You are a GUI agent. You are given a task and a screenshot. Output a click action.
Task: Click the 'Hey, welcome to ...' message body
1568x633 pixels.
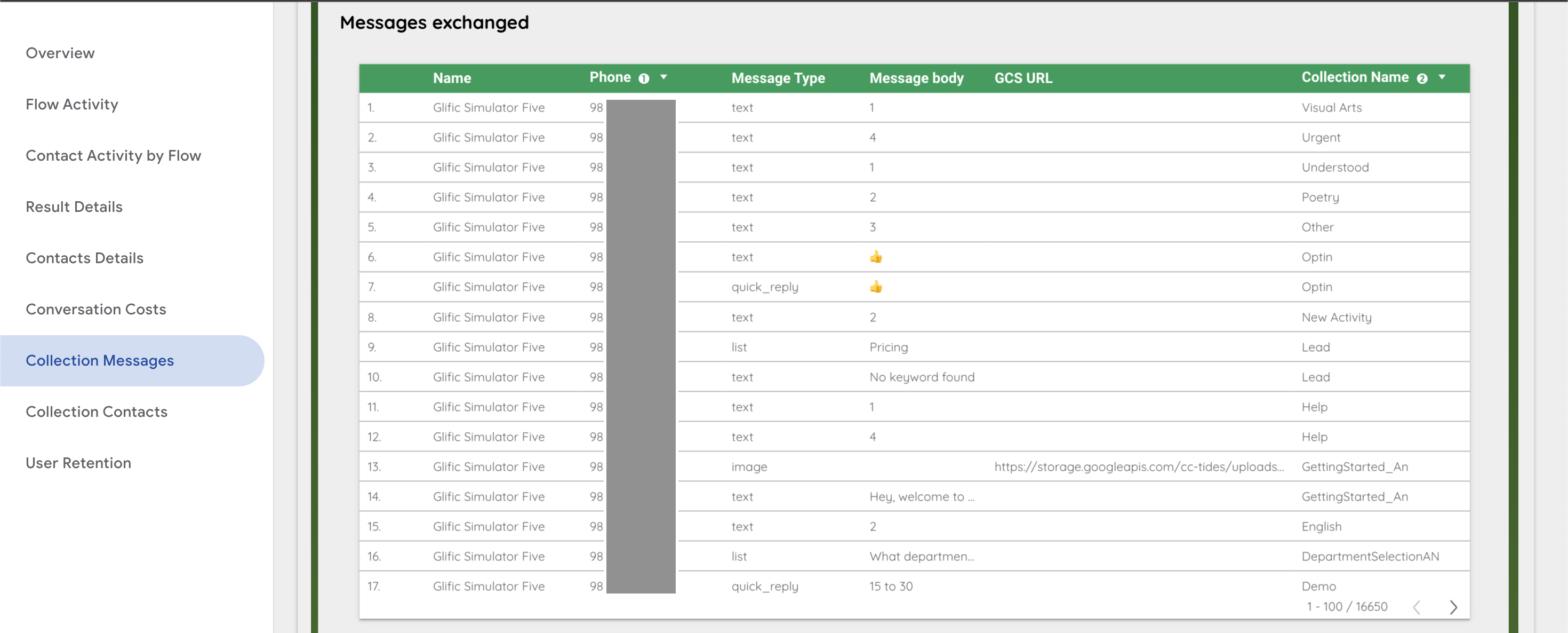922,496
